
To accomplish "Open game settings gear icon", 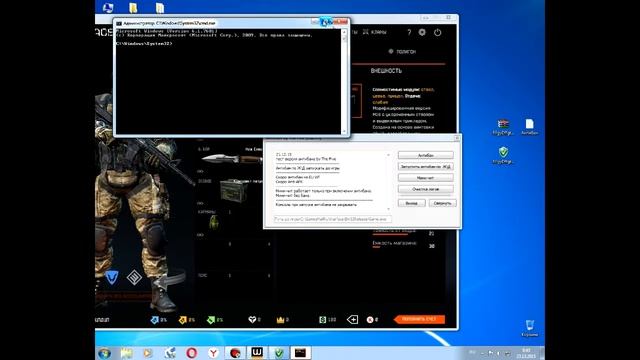I will (422, 32).
